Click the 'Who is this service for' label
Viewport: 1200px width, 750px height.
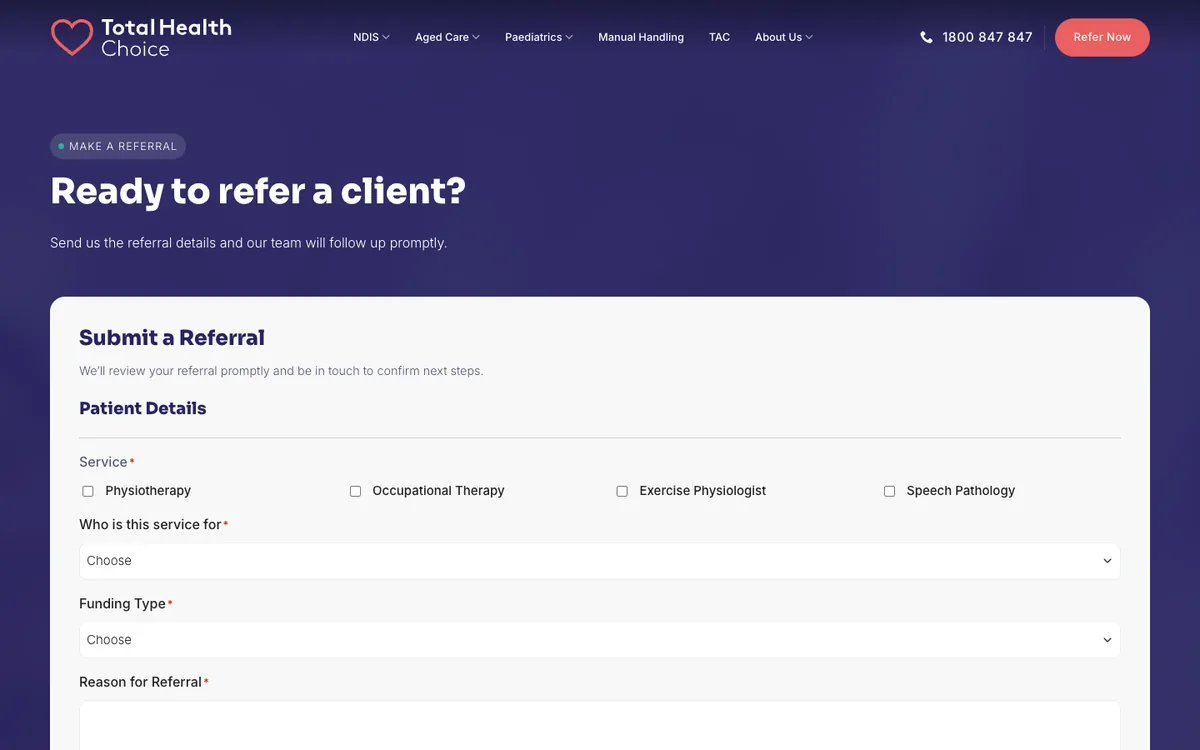150,525
